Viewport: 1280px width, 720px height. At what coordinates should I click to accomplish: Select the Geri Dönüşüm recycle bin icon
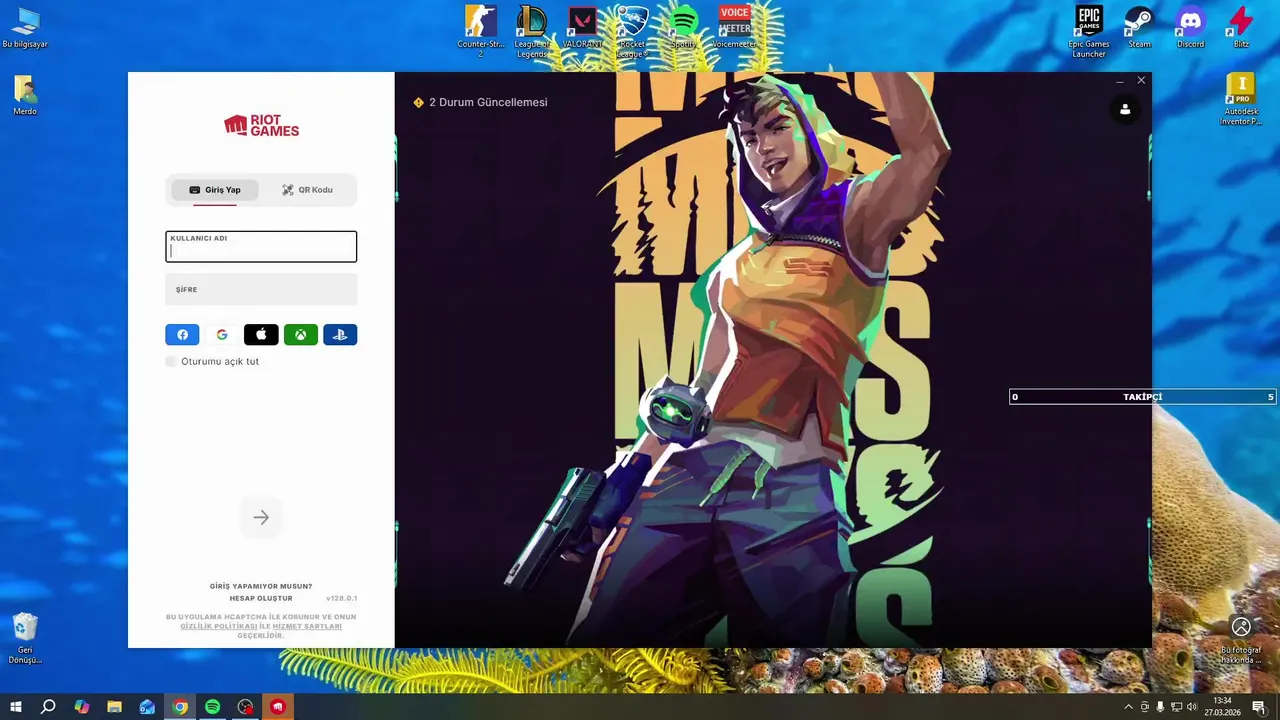tap(25, 638)
